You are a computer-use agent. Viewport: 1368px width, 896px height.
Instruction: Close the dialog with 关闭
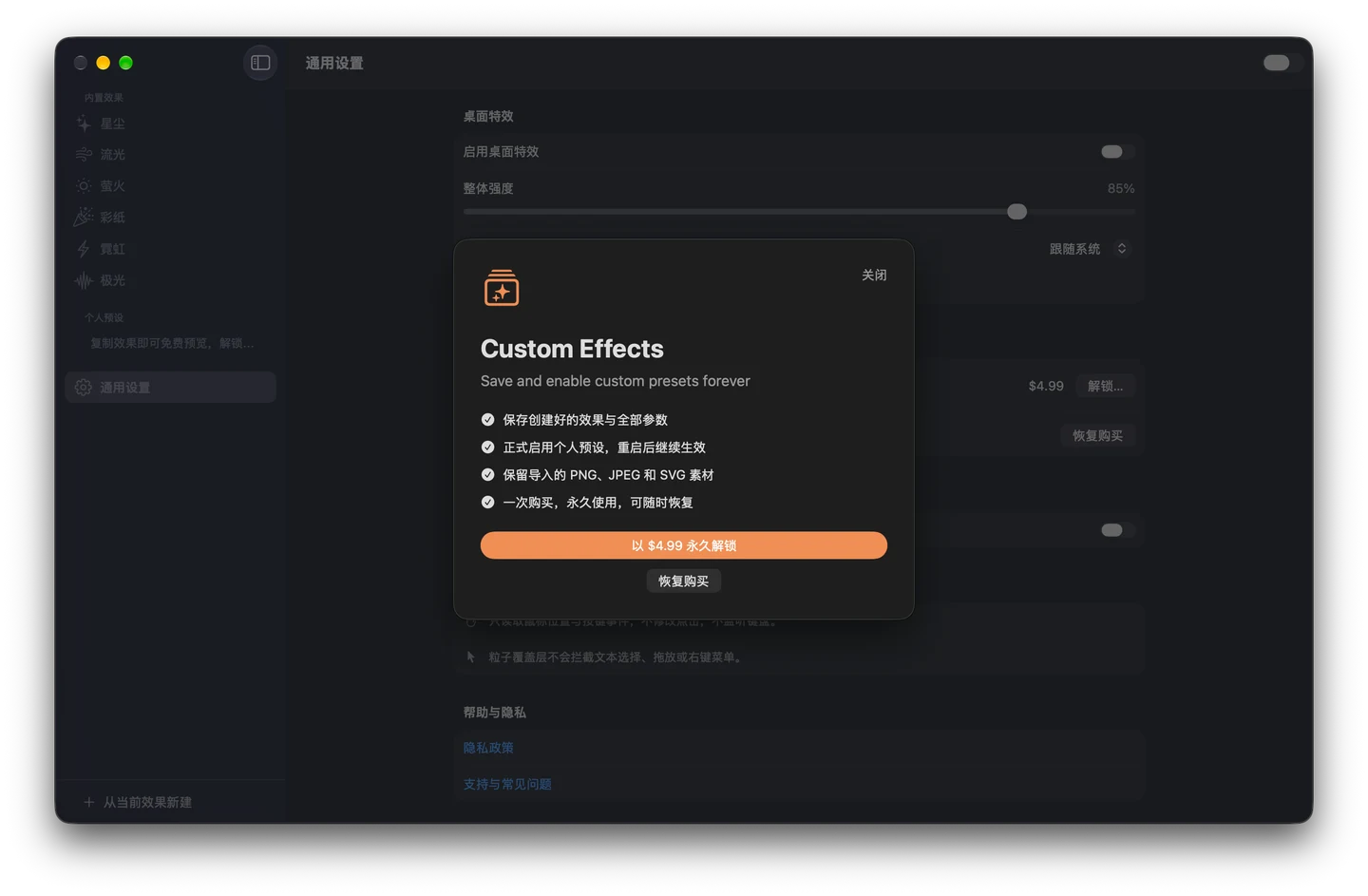pos(874,275)
